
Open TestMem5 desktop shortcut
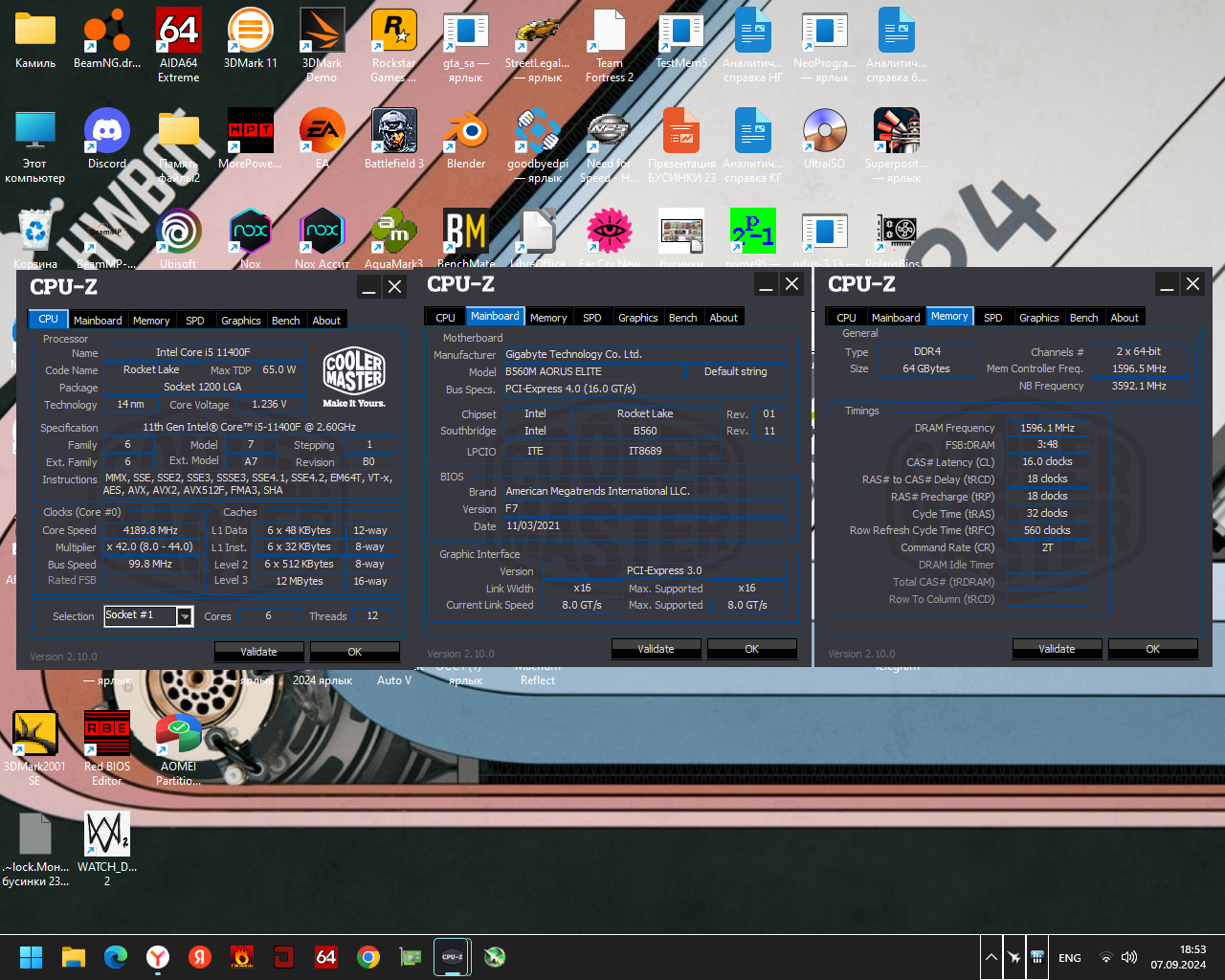681,40
